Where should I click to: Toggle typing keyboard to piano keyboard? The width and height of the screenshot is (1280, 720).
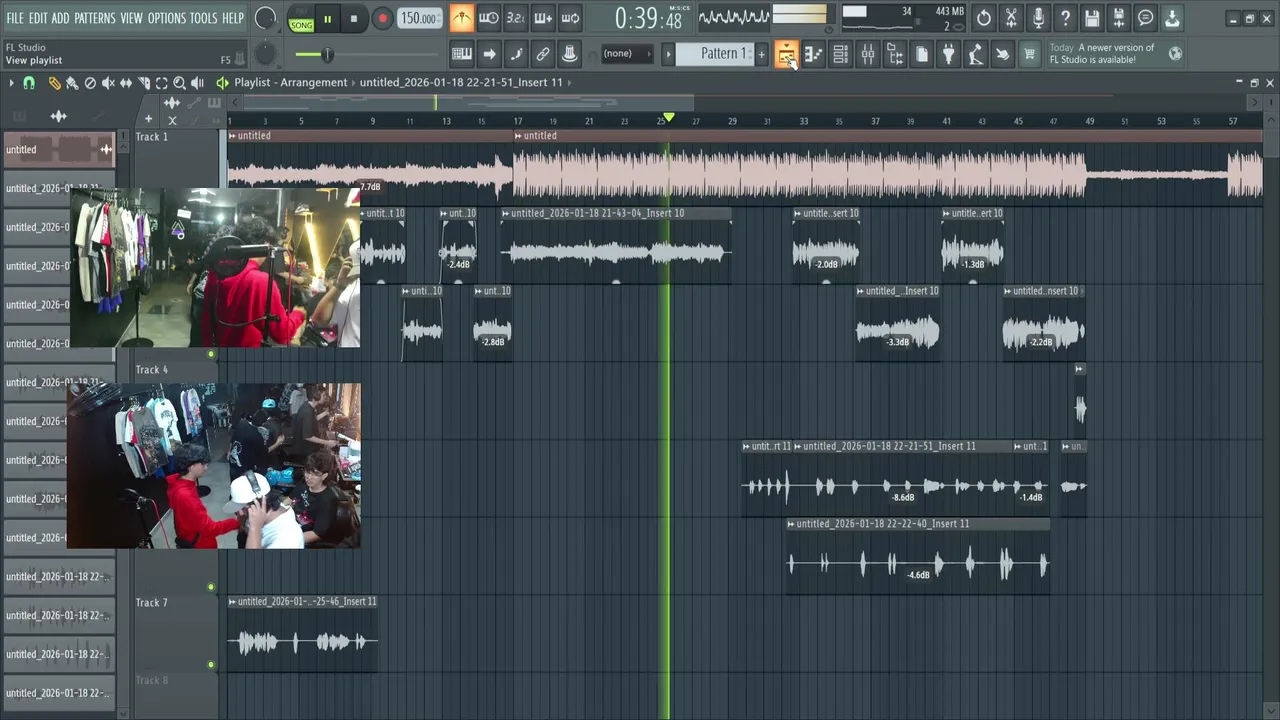pyautogui.click(x=462, y=54)
